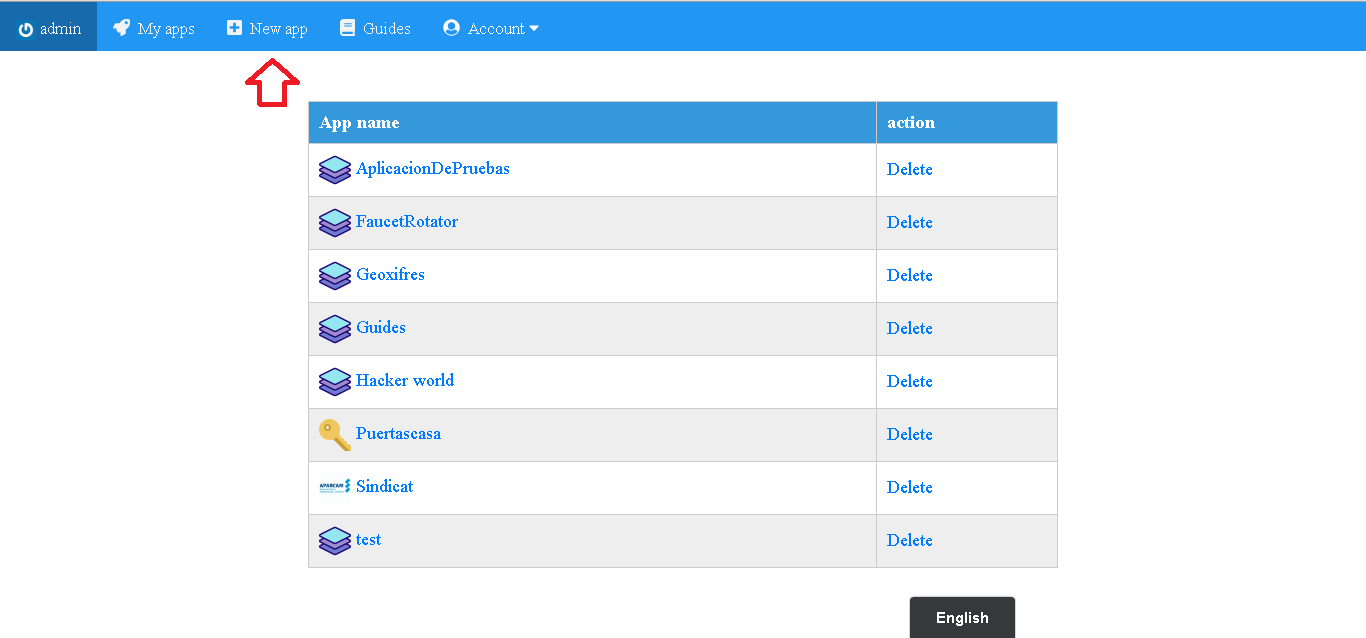Image resolution: width=1366 pixels, height=638 pixels.
Task: Open the admin menu item
Action: coord(49,27)
